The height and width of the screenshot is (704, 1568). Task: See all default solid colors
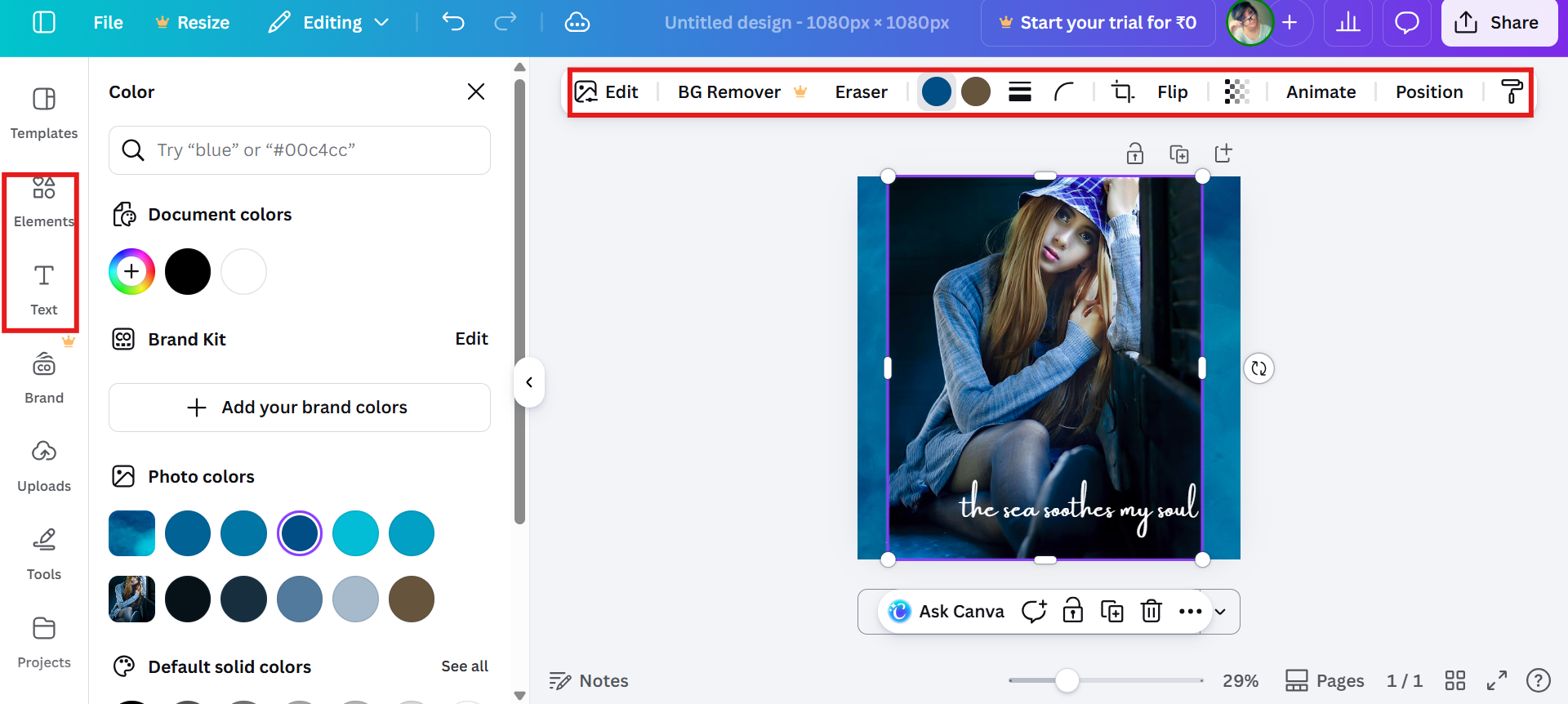465,666
